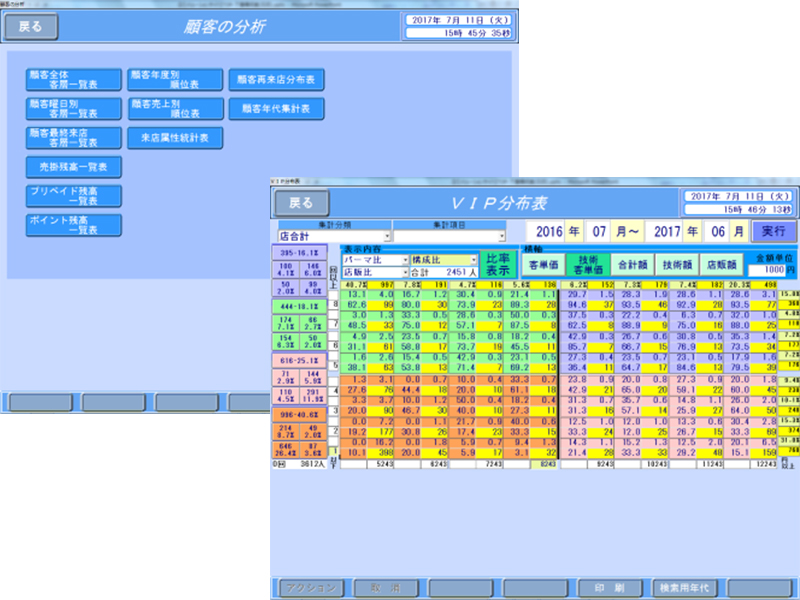
Task: Click the bottom axis value 5243
Action: (381, 464)
